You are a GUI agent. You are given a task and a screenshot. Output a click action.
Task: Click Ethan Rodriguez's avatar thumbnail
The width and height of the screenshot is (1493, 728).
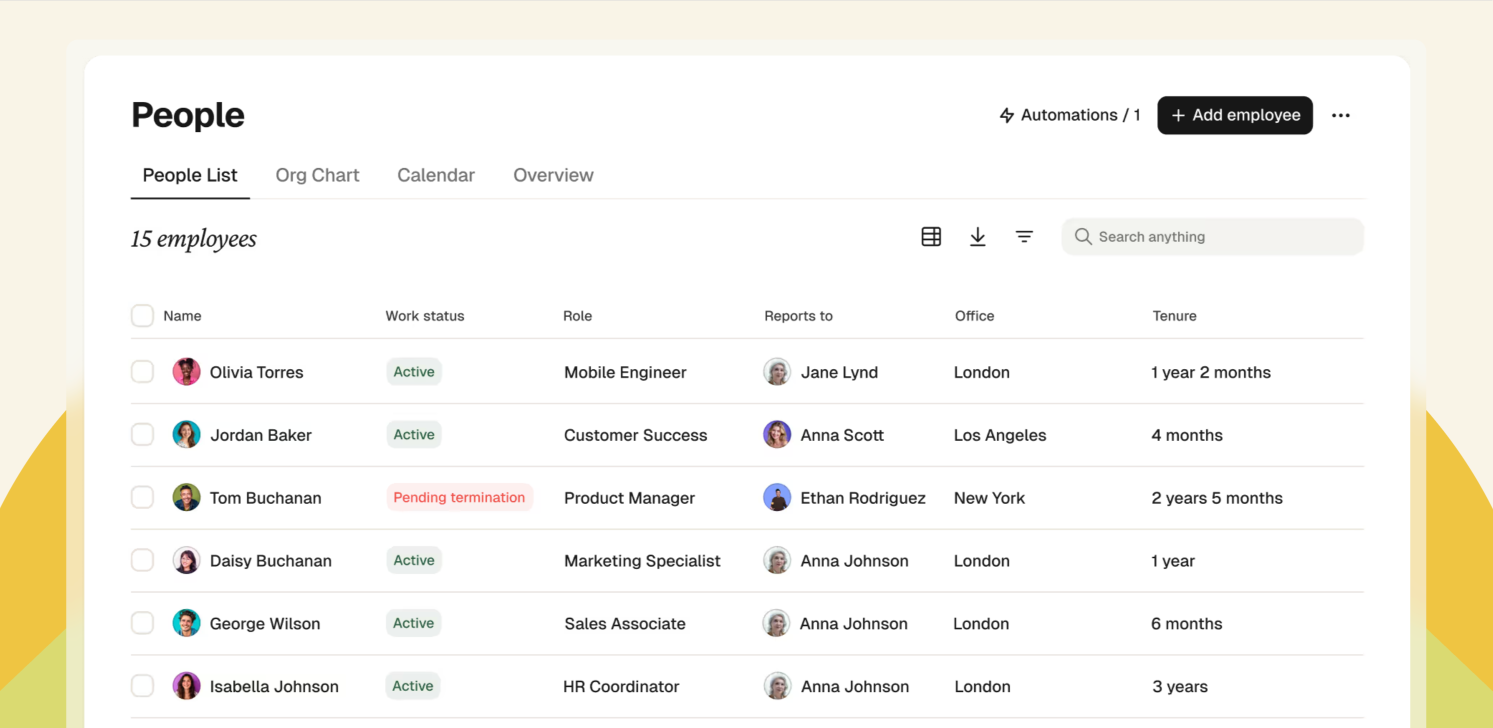point(777,497)
